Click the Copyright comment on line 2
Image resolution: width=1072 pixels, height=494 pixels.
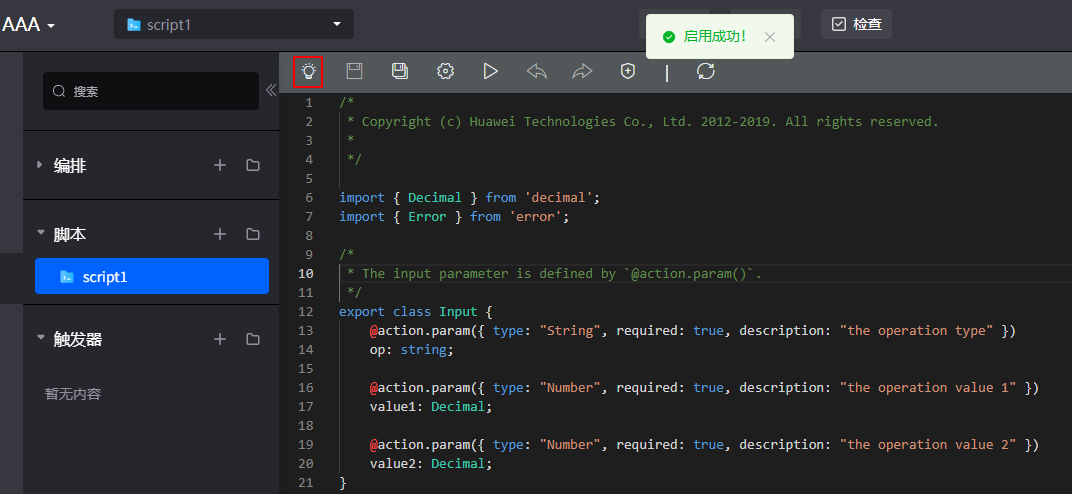point(643,122)
